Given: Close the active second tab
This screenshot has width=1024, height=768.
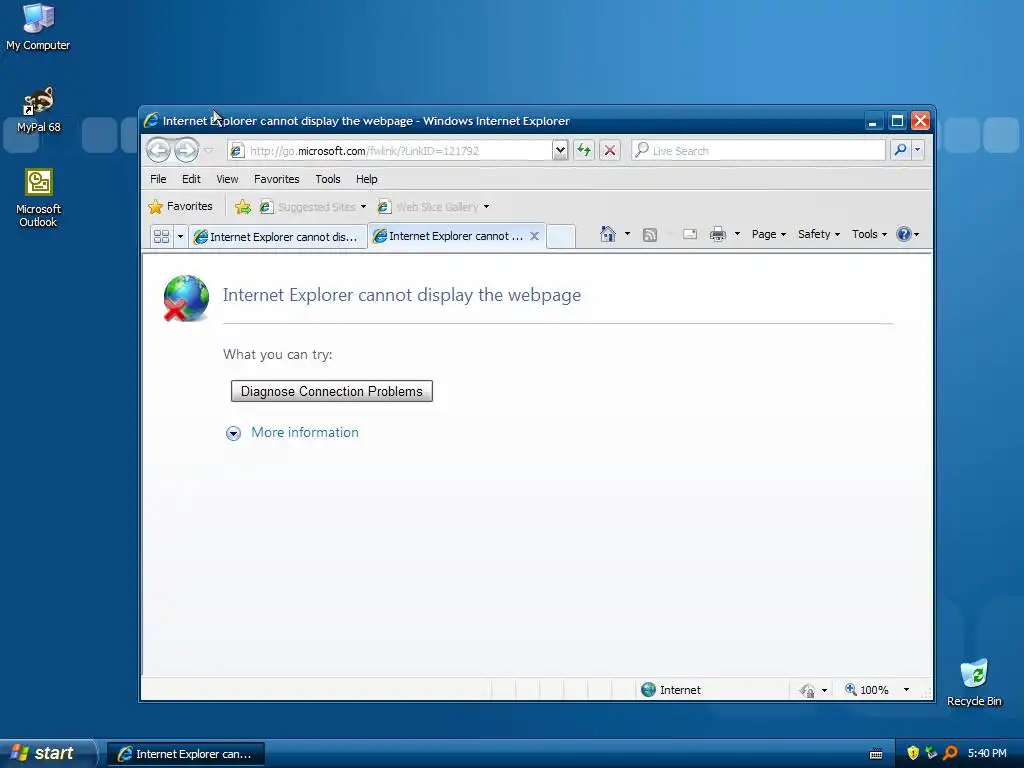Looking at the screenshot, I should (x=534, y=236).
